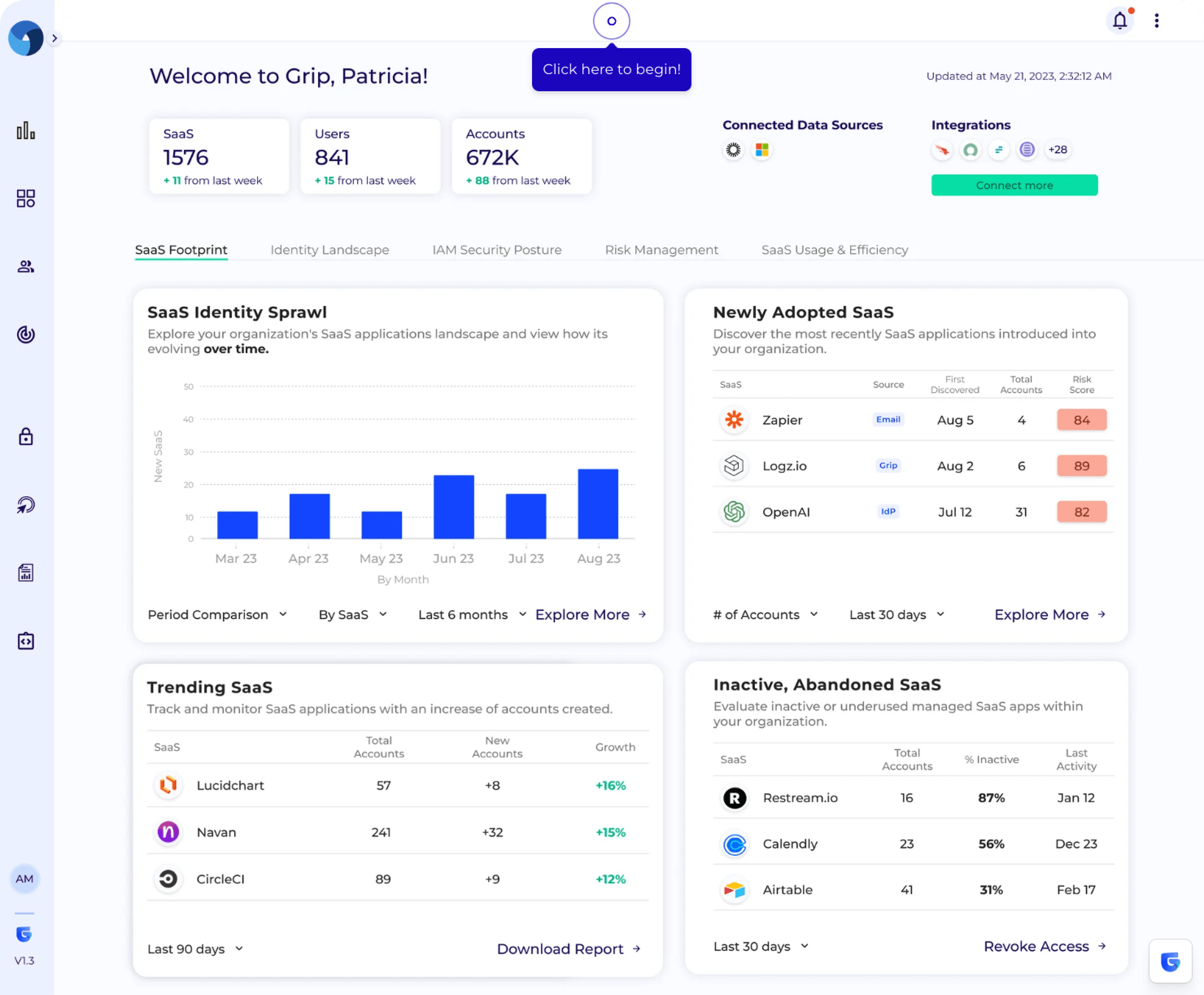This screenshot has width=1204, height=995.
Task: Switch to the Risk Management tab
Action: [661, 250]
